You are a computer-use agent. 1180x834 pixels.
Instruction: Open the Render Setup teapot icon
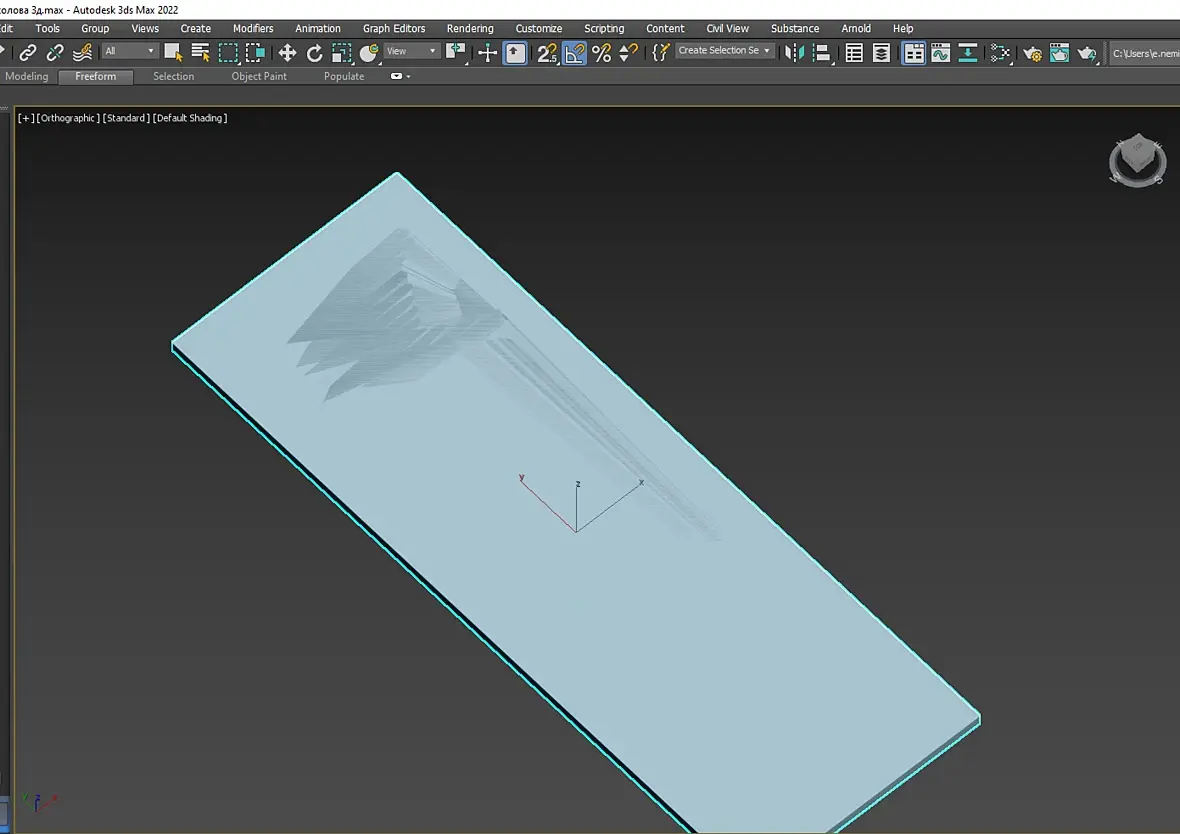point(1033,53)
